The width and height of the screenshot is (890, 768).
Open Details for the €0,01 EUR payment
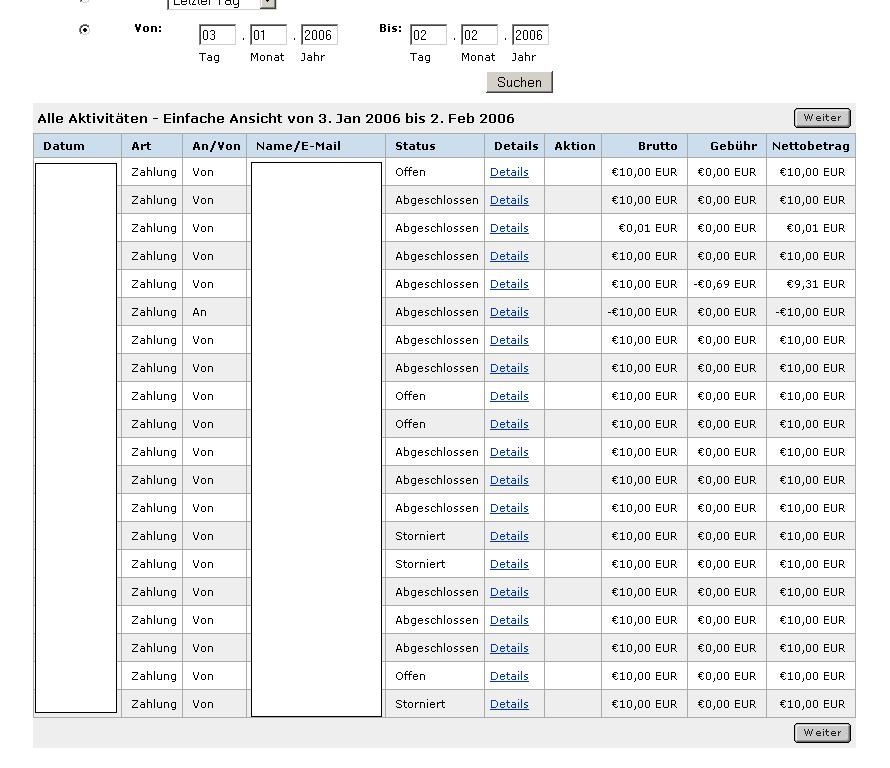(x=509, y=228)
